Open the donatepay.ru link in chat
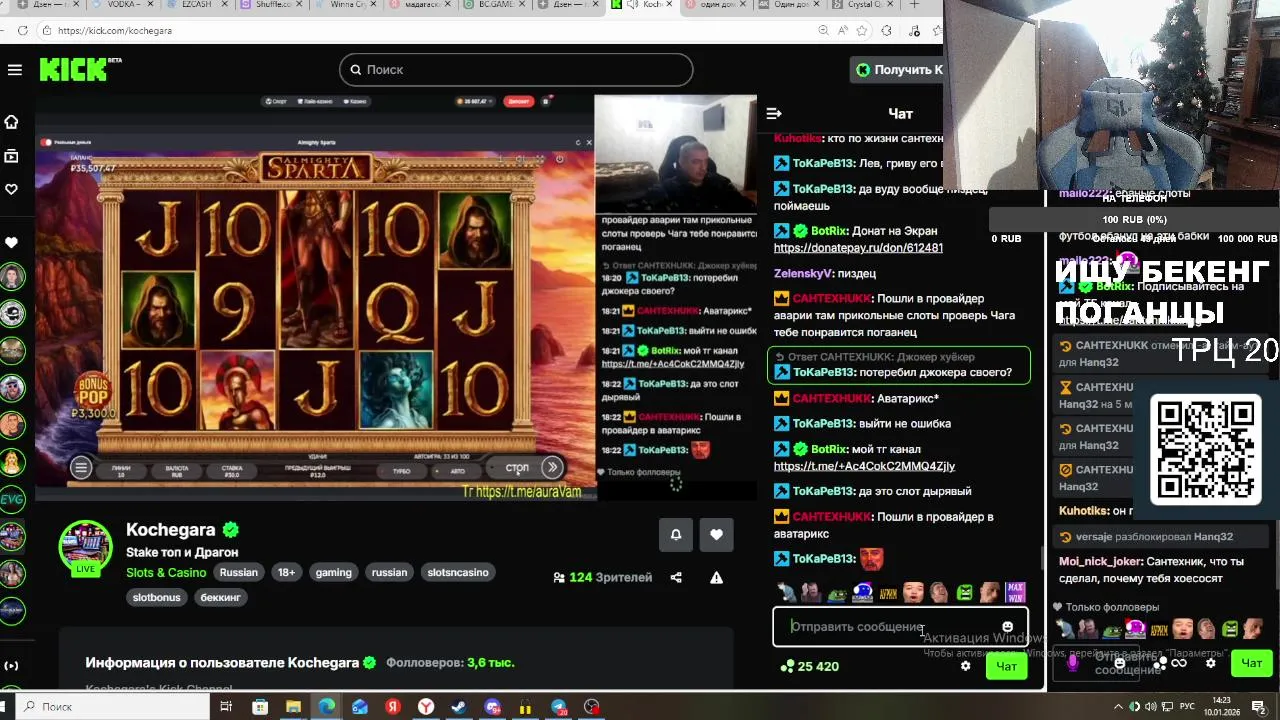The width and height of the screenshot is (1280, 720). pyautogui.click(x=858, y=248)
